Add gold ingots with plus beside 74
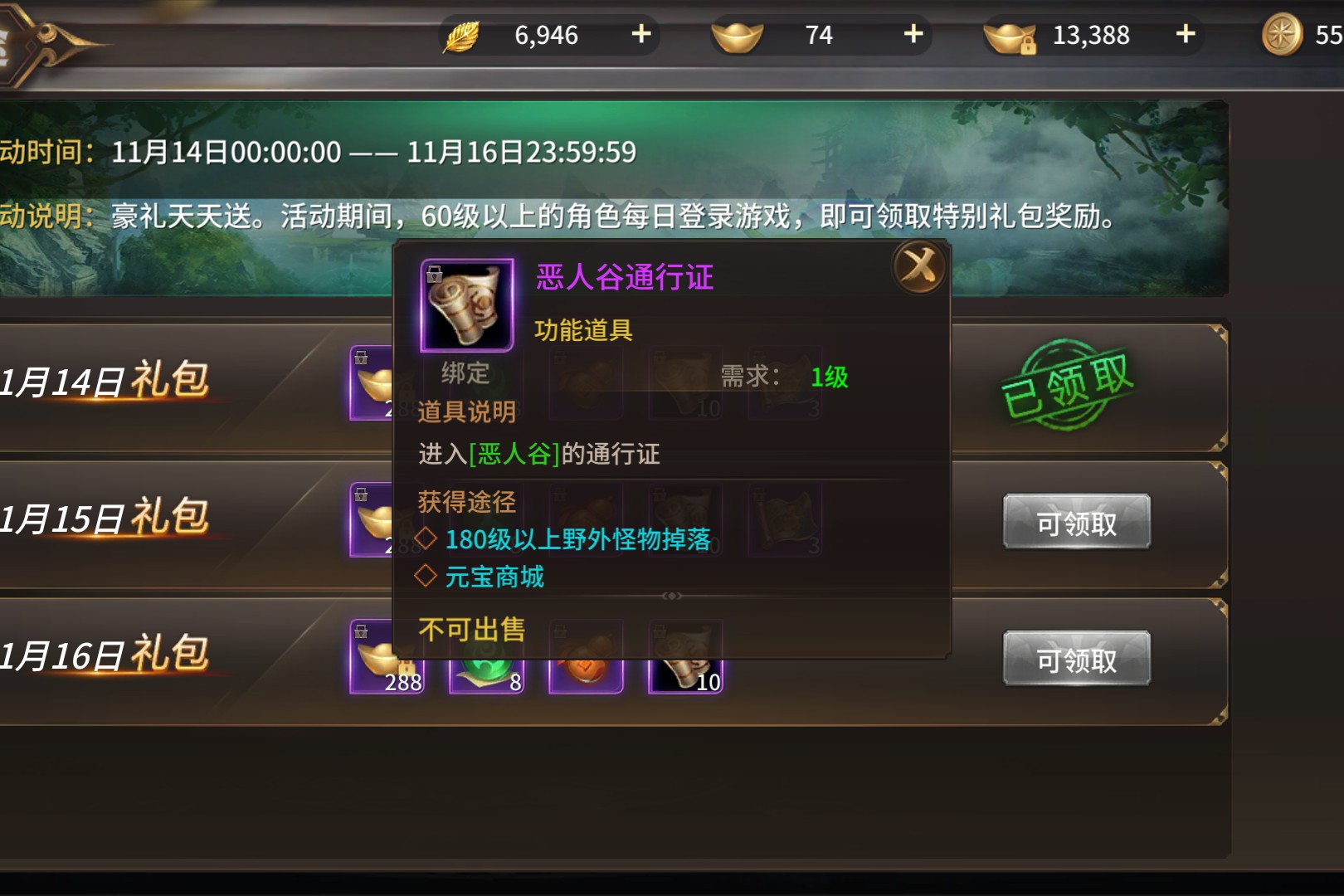 [x=913, y=34]
